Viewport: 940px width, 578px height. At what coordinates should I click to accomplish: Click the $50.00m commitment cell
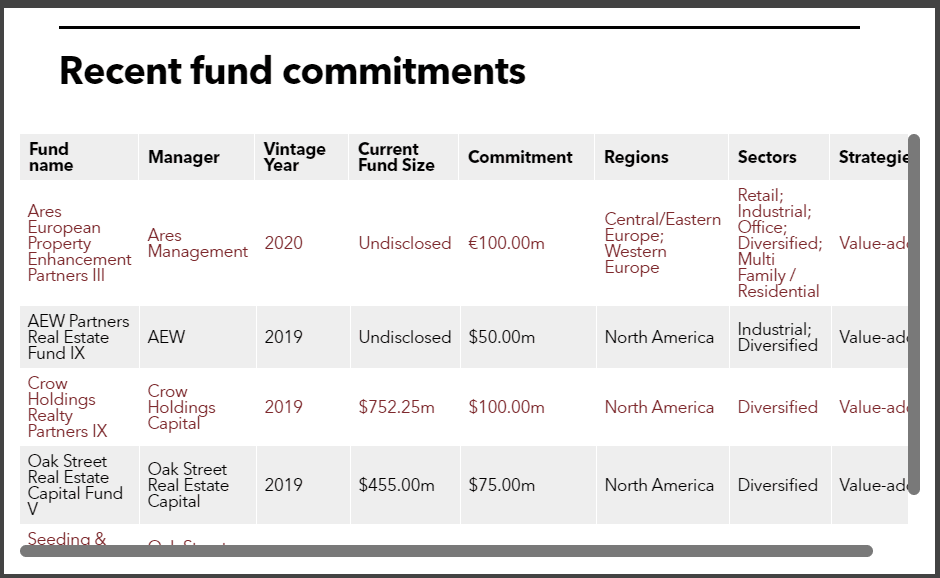(501, 337)
